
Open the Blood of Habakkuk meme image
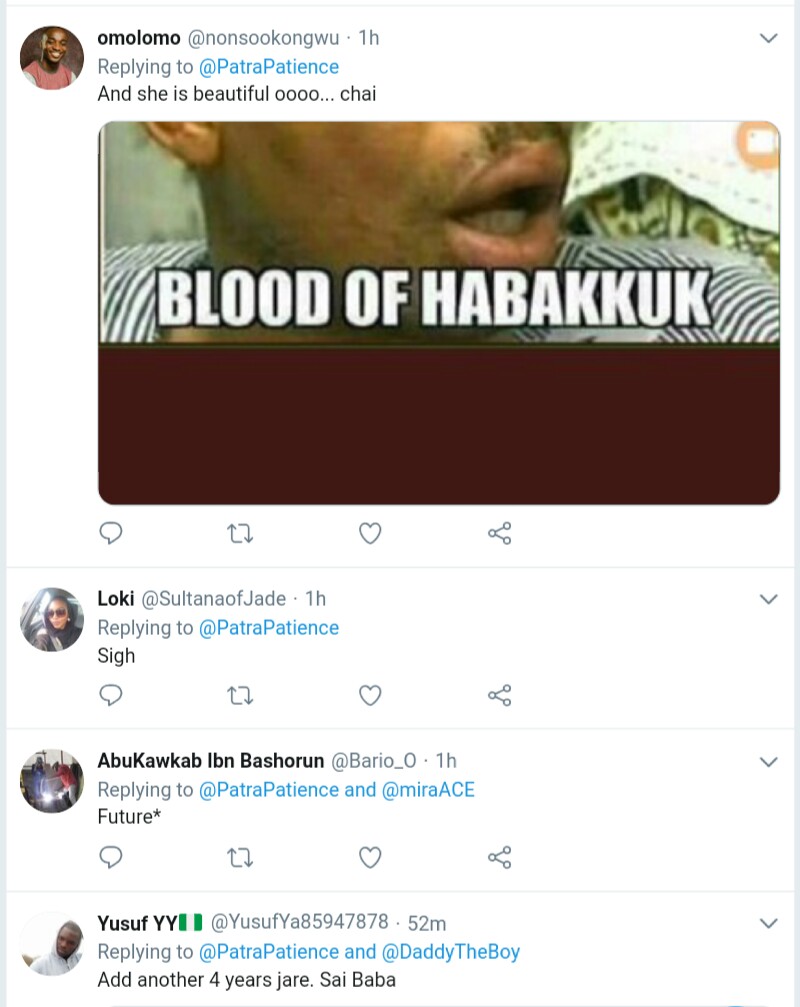pyautogui.click(x=438, y=312)
